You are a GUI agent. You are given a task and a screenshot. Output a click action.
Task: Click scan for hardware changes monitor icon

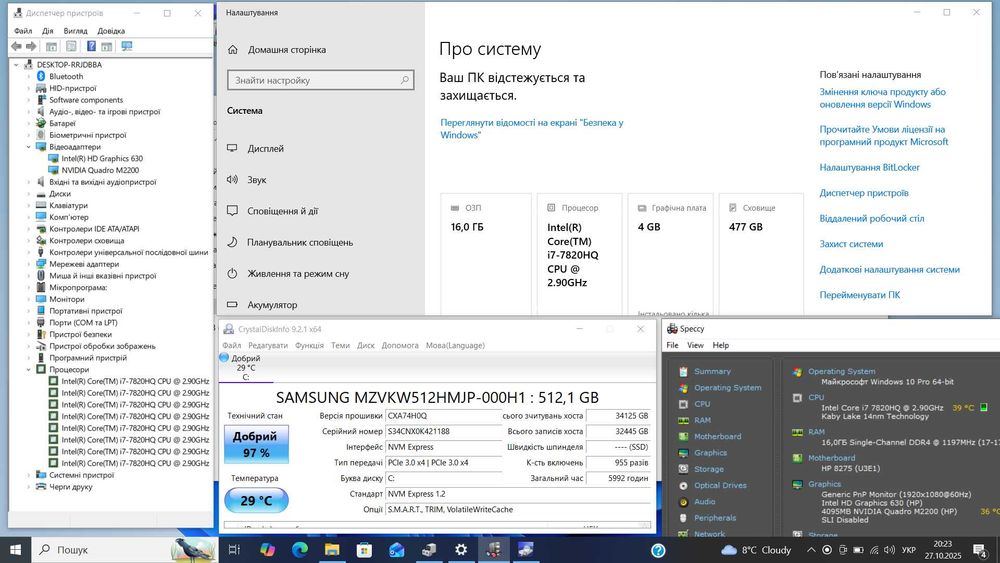point(127,47)
